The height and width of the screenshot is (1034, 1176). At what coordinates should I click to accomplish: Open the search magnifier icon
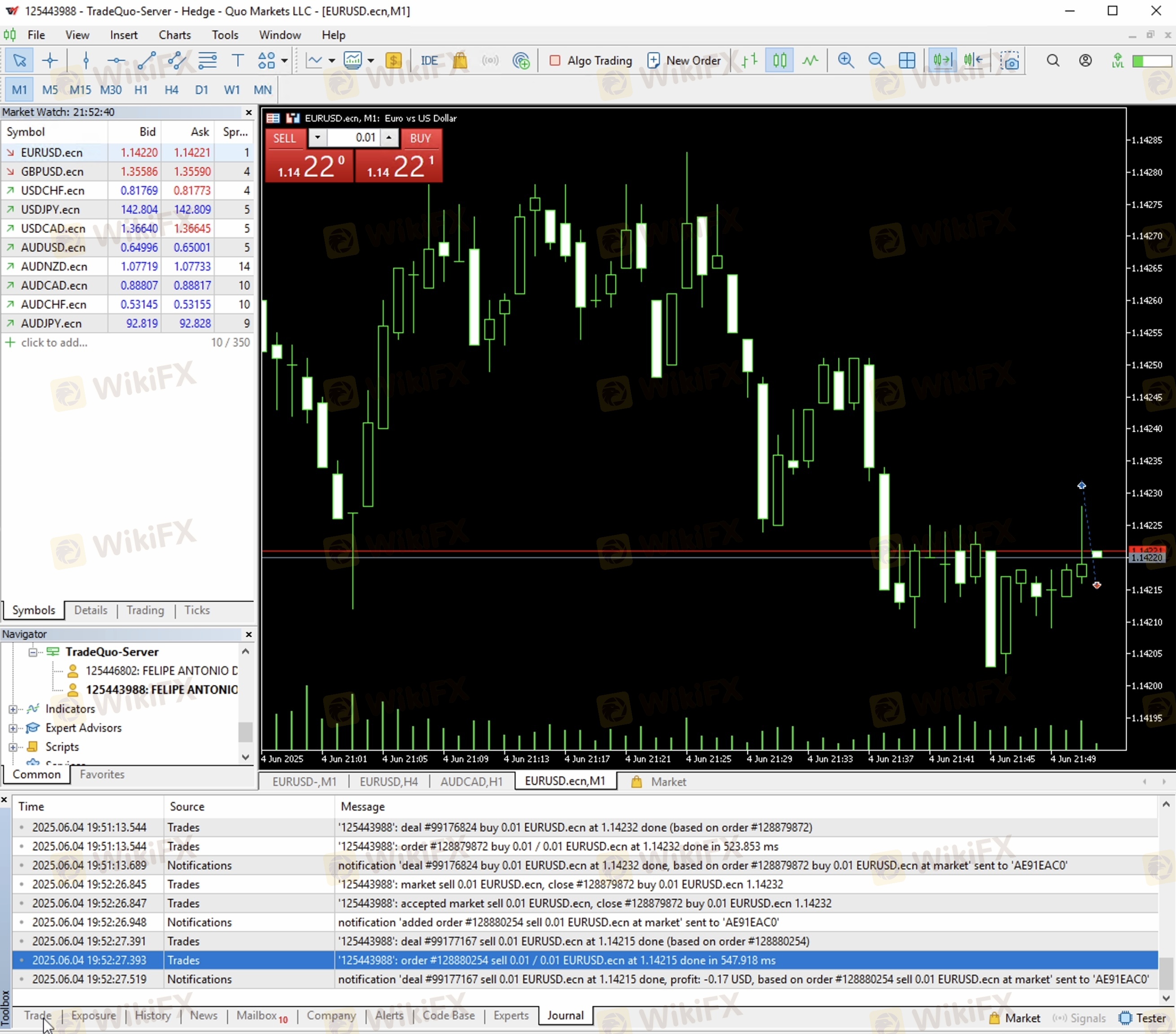[x=1053, y=61]
